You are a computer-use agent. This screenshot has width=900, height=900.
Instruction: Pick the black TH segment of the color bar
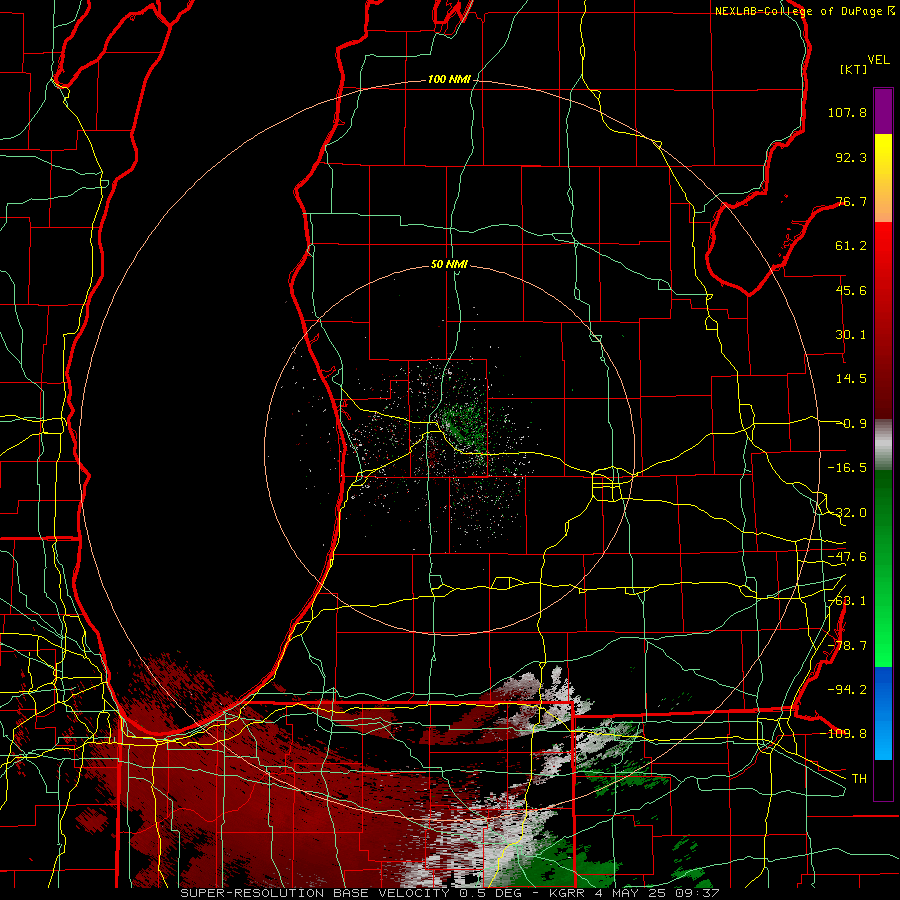pyautogui.click(x=883, y=779)
